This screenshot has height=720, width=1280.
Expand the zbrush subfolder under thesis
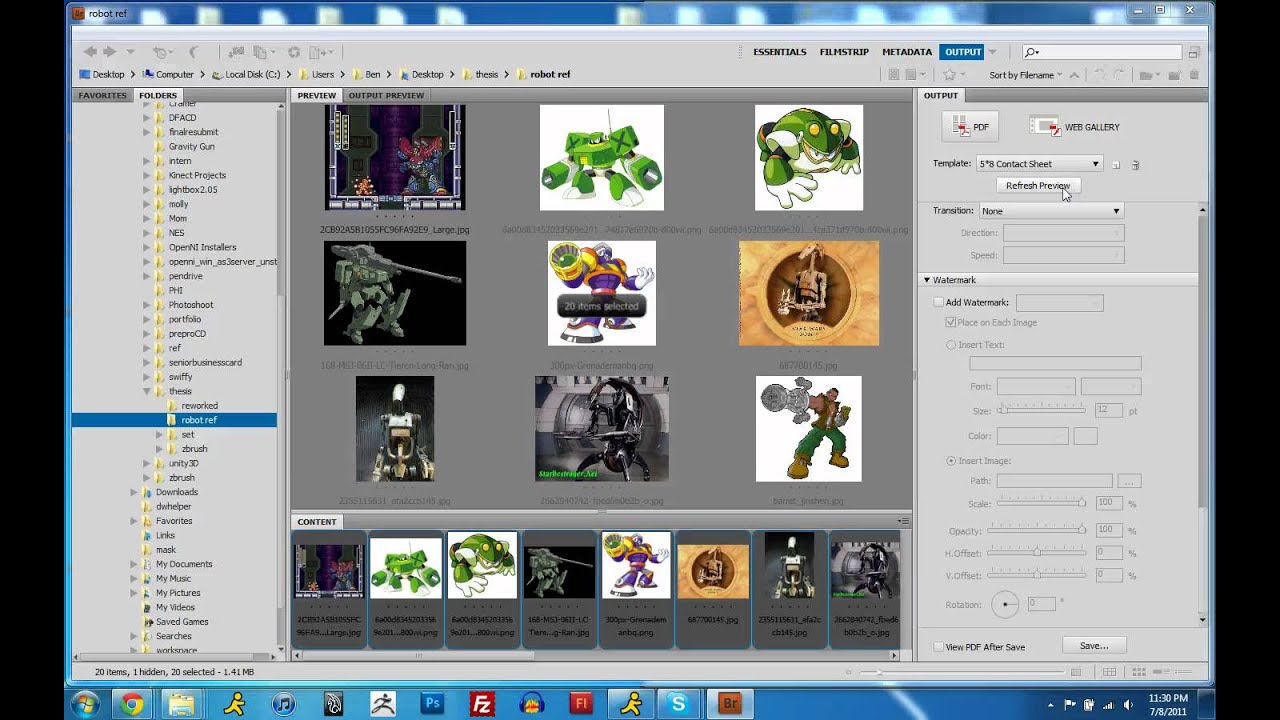coord(159,449)
